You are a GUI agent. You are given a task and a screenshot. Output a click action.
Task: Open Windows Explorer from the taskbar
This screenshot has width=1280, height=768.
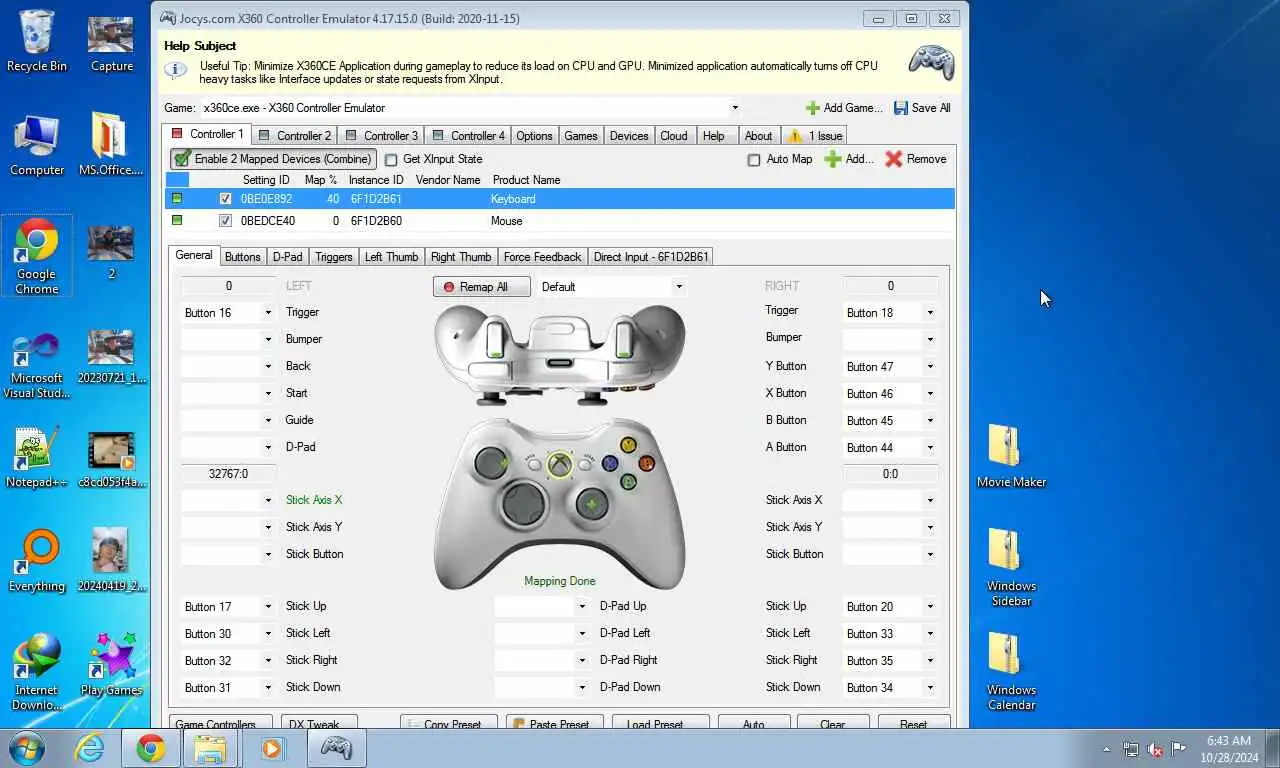click(211, 748)
